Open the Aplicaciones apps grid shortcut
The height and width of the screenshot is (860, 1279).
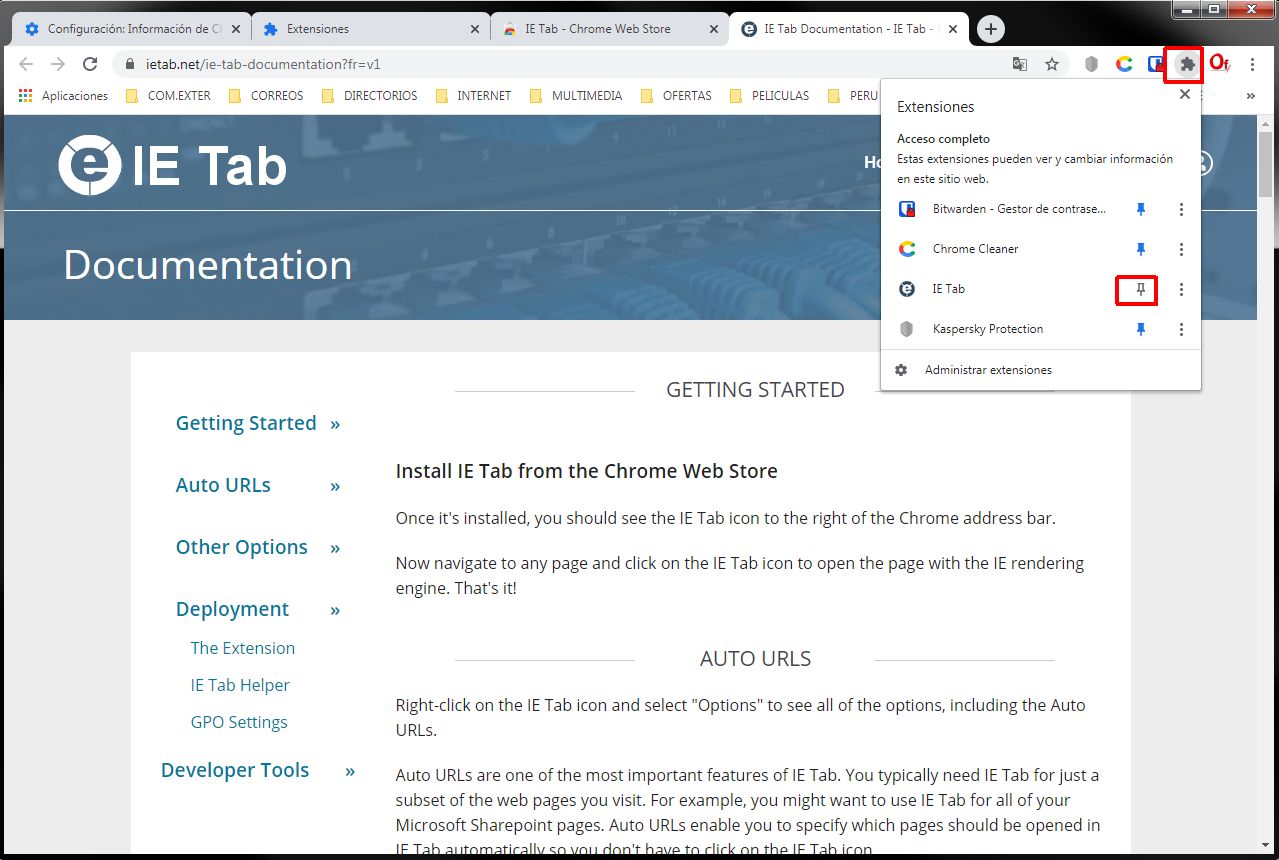click(63, 96)
